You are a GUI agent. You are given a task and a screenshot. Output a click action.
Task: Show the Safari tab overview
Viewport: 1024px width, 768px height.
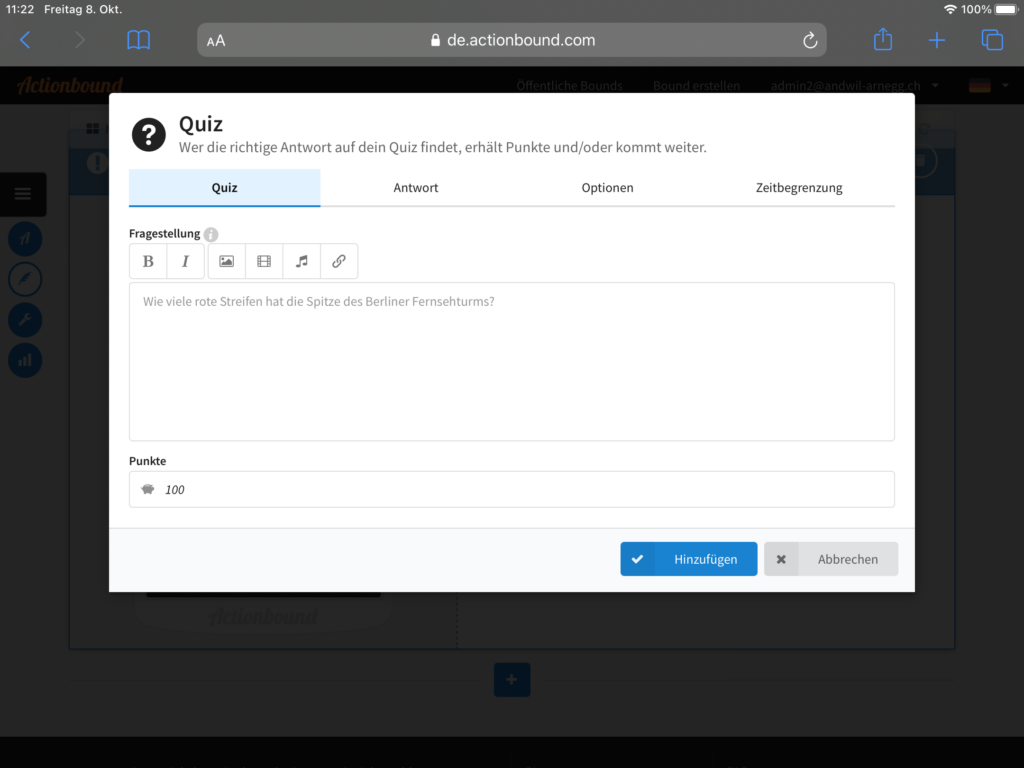click(991, 40)
